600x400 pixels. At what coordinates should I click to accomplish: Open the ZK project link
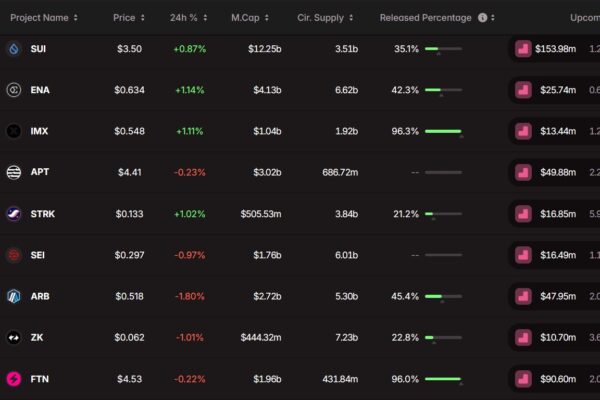pos(37,338)
